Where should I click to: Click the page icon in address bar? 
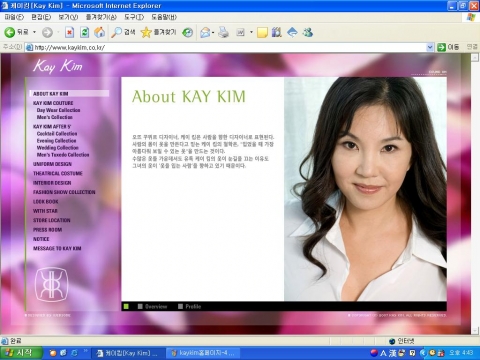click(x=29, y=47)
